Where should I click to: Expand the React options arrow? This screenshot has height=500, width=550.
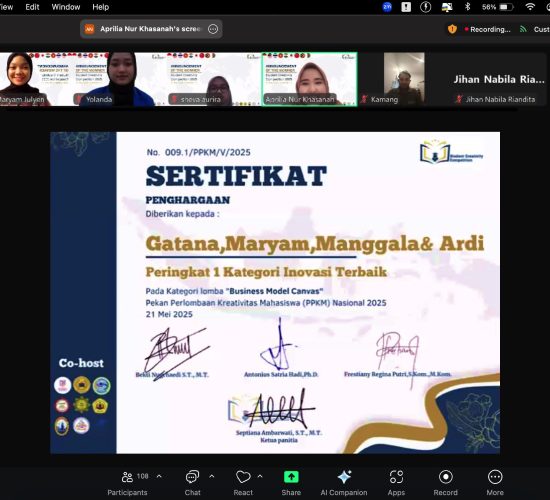tap(260, 476)
